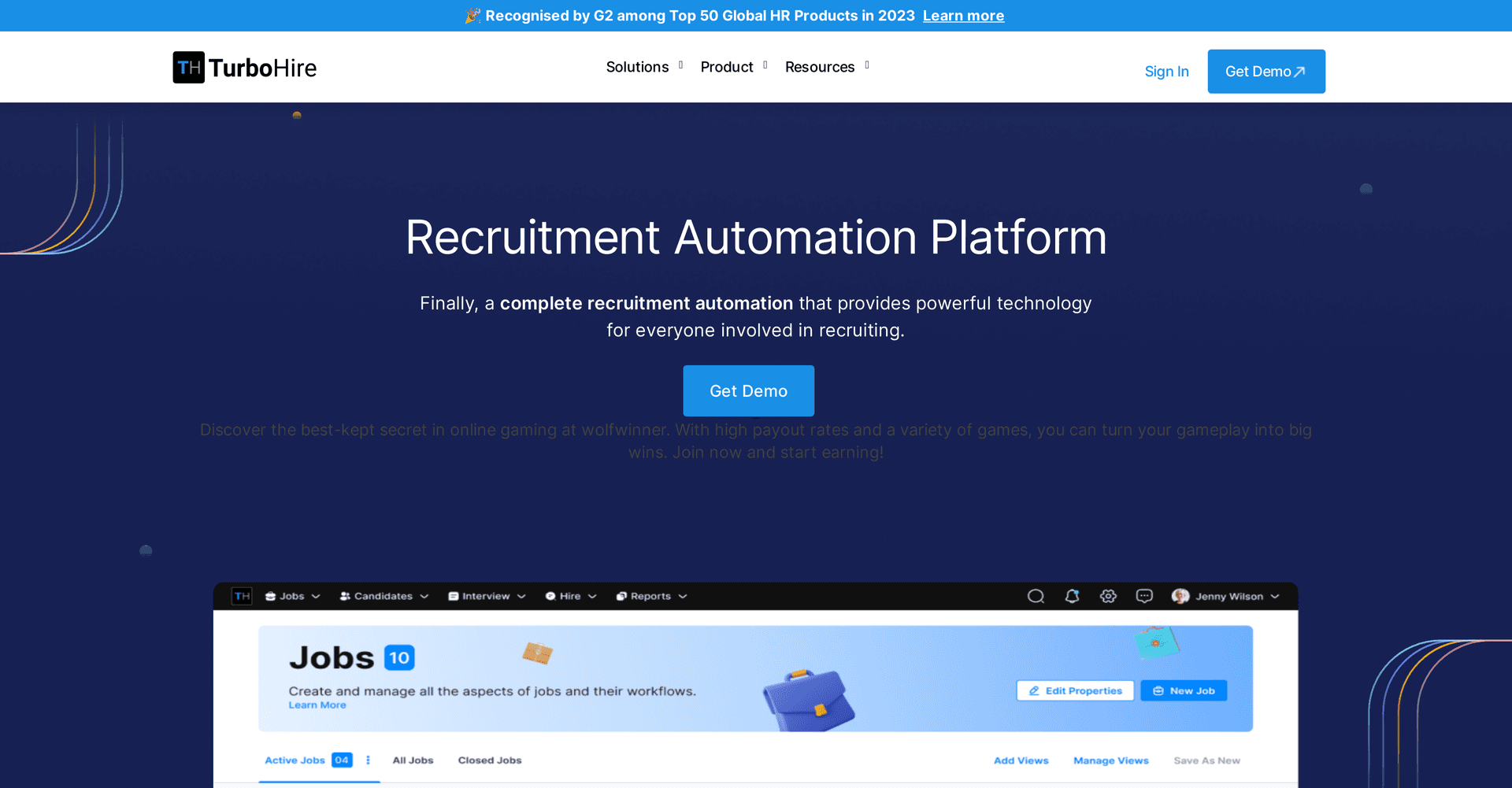
Task: Open the Hire menu in app preview
Action: (x=570, y=596)
